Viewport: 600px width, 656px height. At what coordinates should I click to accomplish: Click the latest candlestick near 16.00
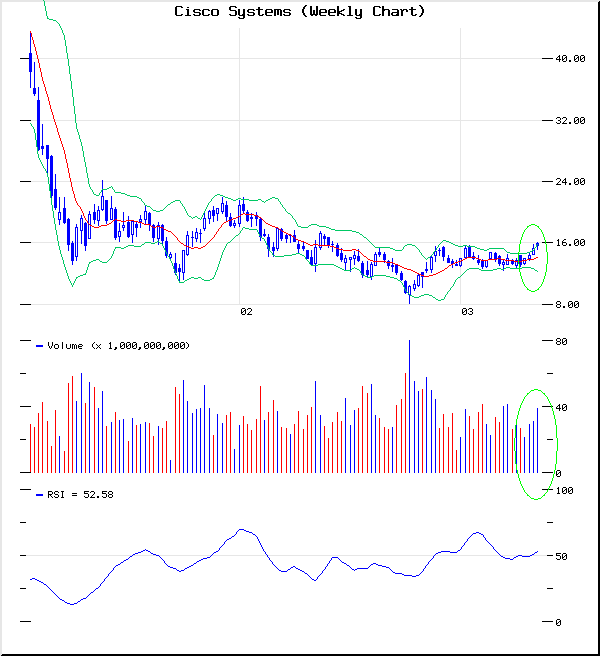click(538, 246)
